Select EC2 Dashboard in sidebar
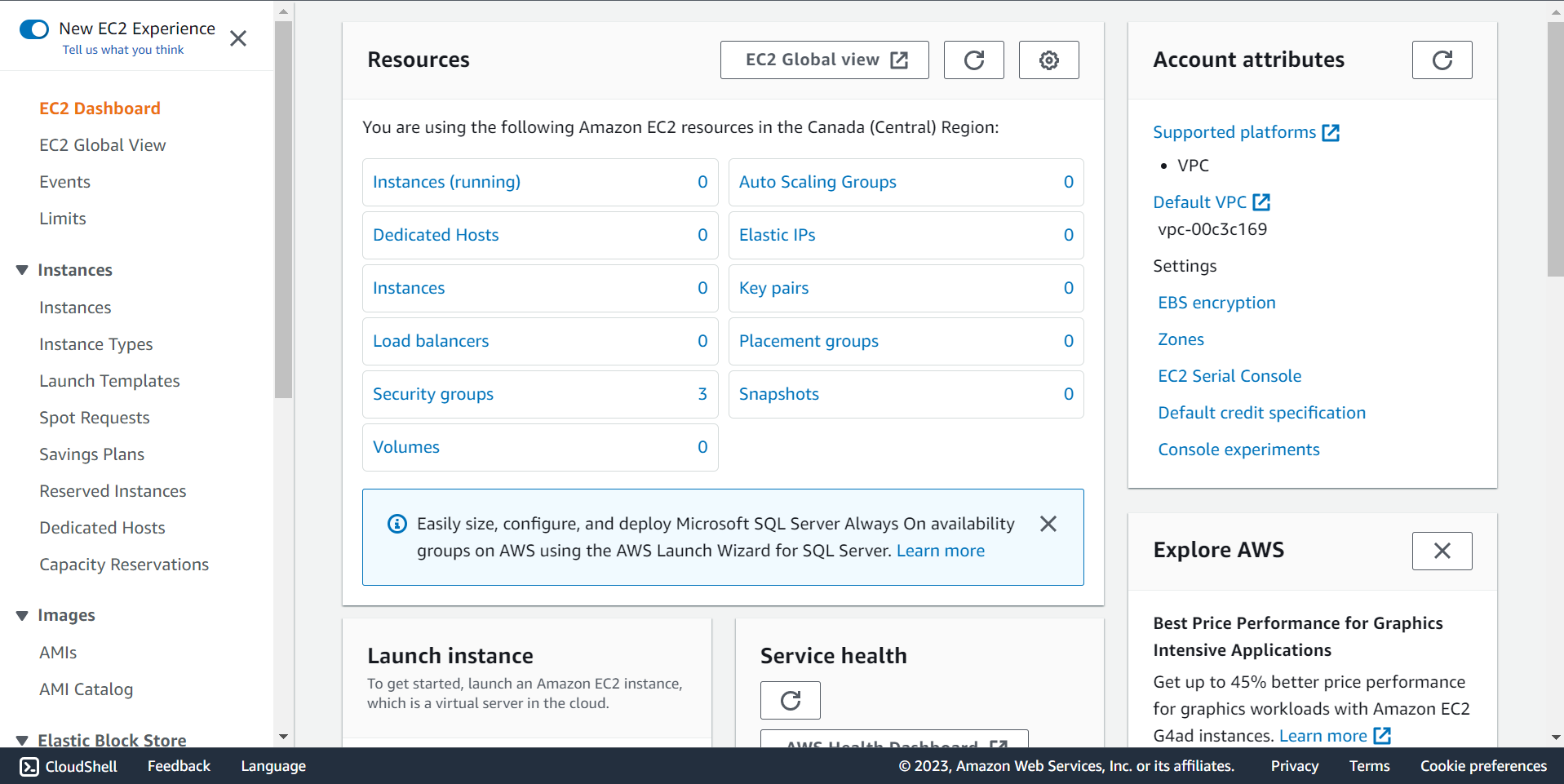This screenshot has height=784, width=1564. click(100, 109)
